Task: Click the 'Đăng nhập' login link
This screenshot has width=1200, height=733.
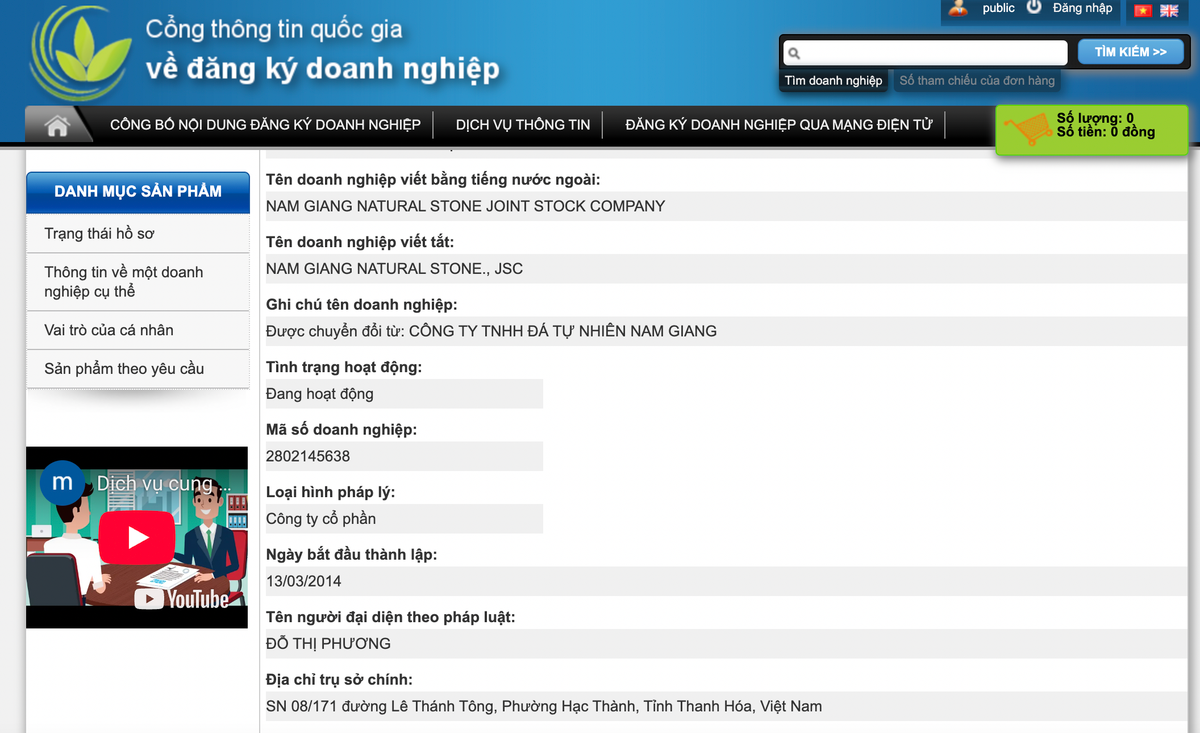Action: (x=1082, y=8)
